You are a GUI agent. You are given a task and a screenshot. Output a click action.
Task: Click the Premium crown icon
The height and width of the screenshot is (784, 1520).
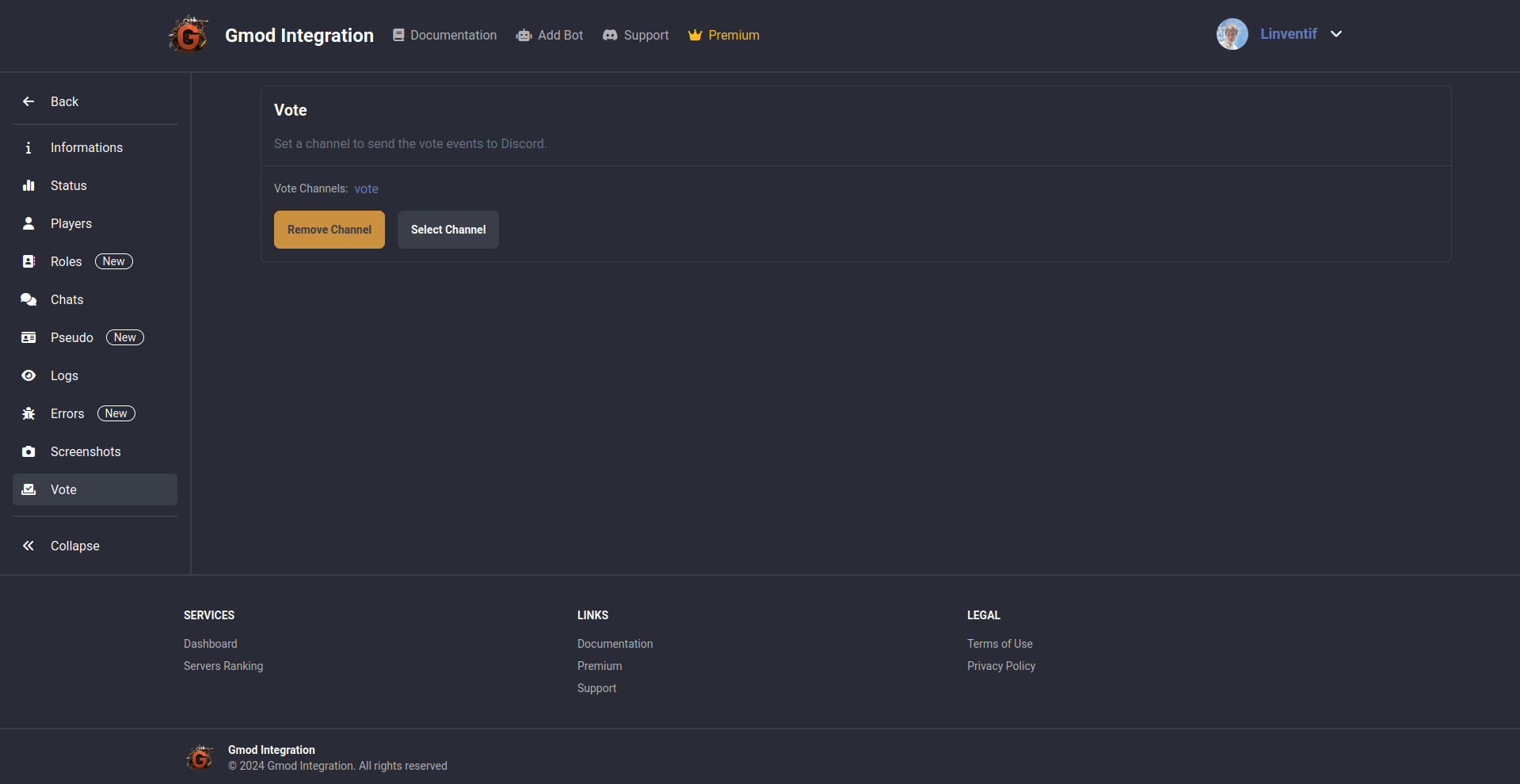coord(695,35)
